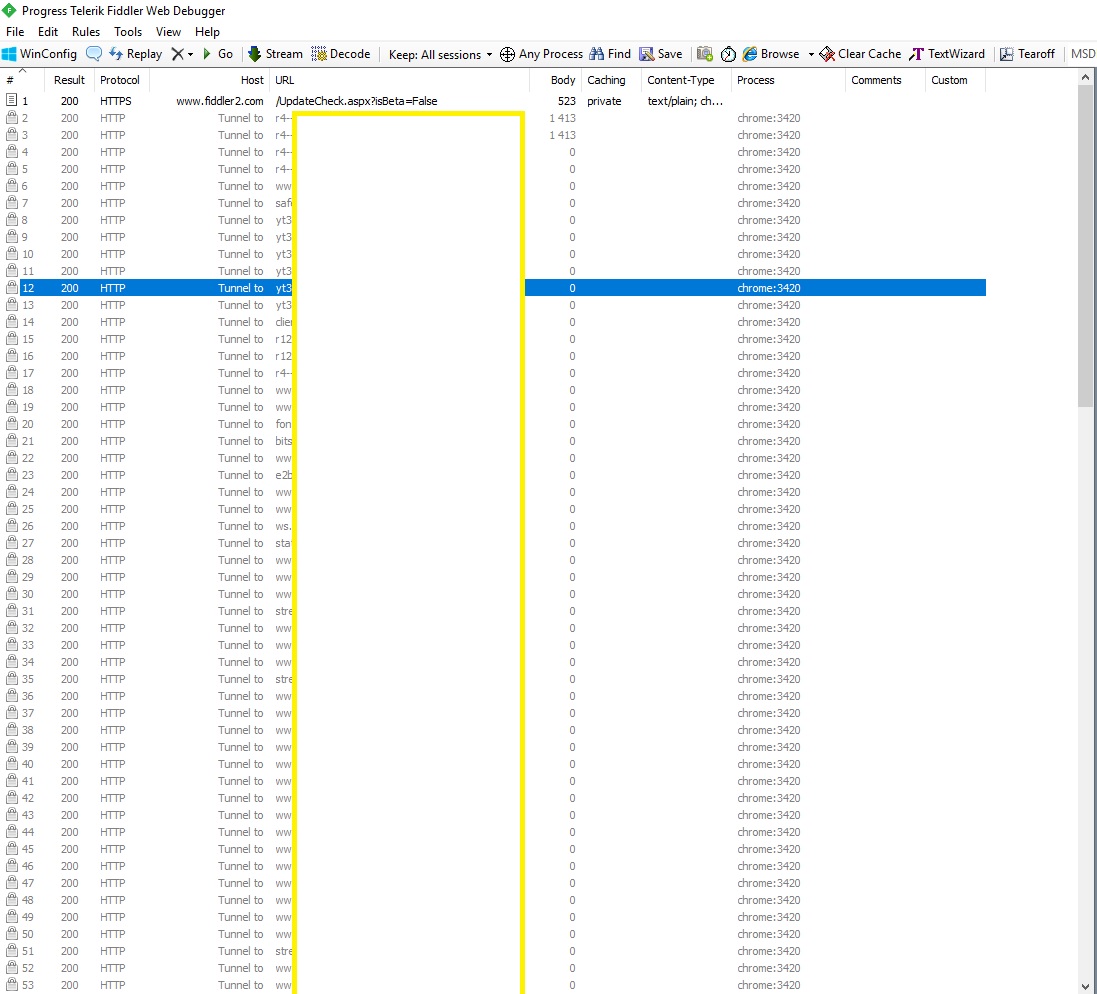Click the lock icon of session 12
1097x994 pixels.
11,287
